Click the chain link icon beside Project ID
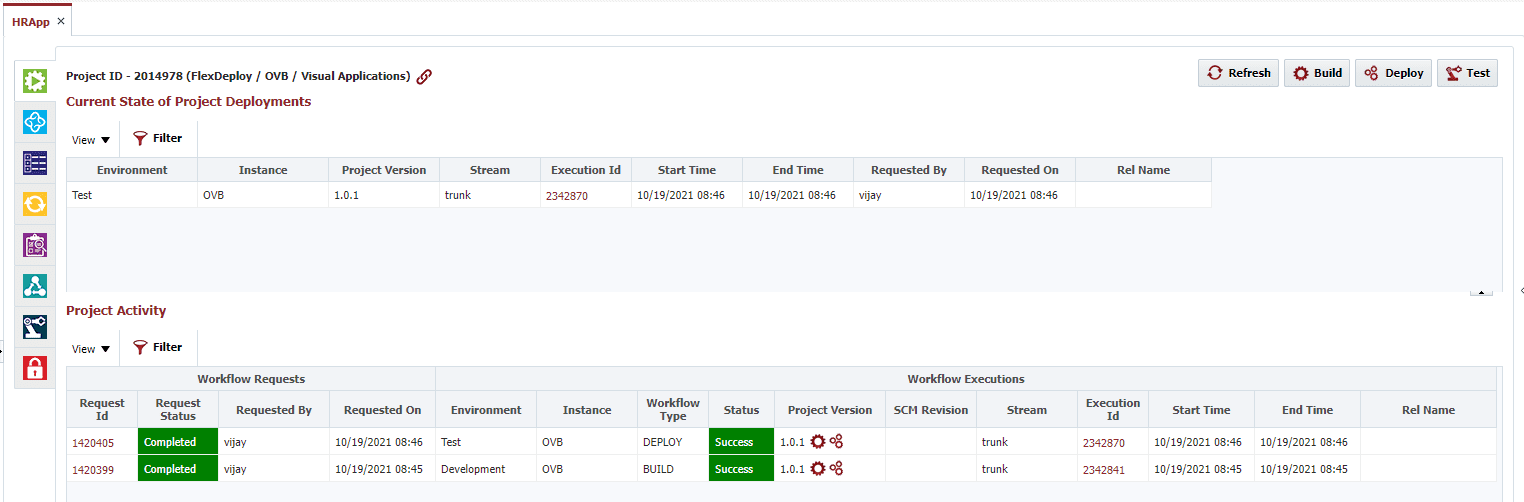 point(424,76)
